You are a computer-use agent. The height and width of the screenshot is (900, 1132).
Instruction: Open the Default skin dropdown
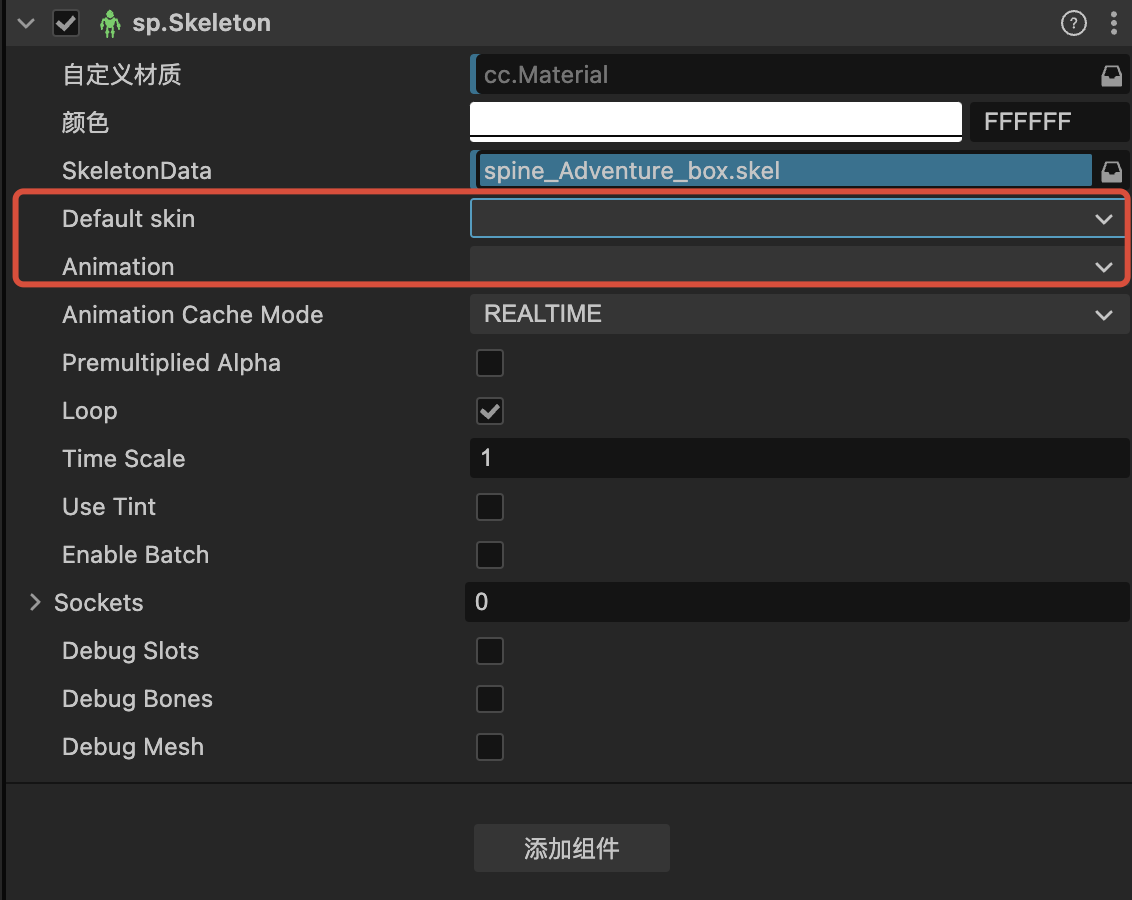coord(799,219)
